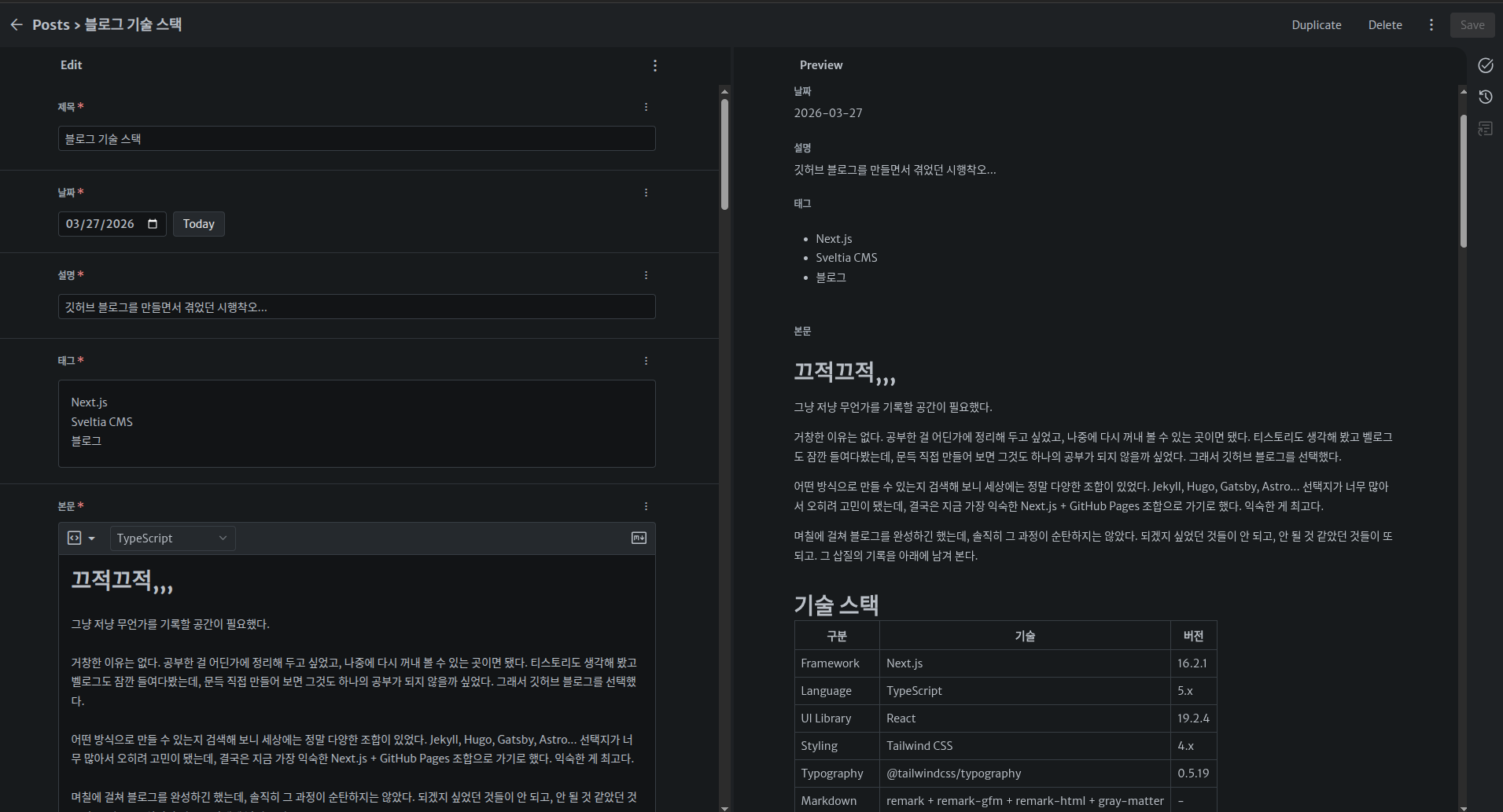Select the code block icon in editor toolbar

[x=76, y=538]
